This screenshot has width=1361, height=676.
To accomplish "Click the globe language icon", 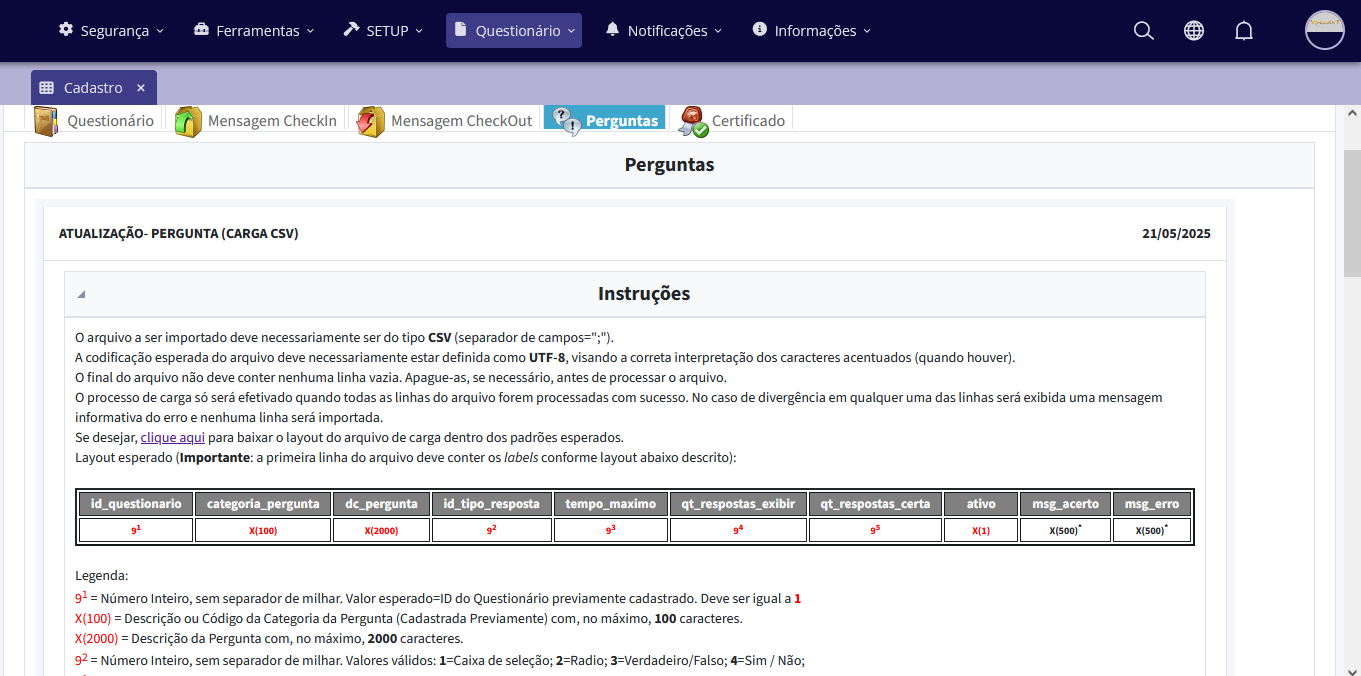I will click(x=1194, y=31).
